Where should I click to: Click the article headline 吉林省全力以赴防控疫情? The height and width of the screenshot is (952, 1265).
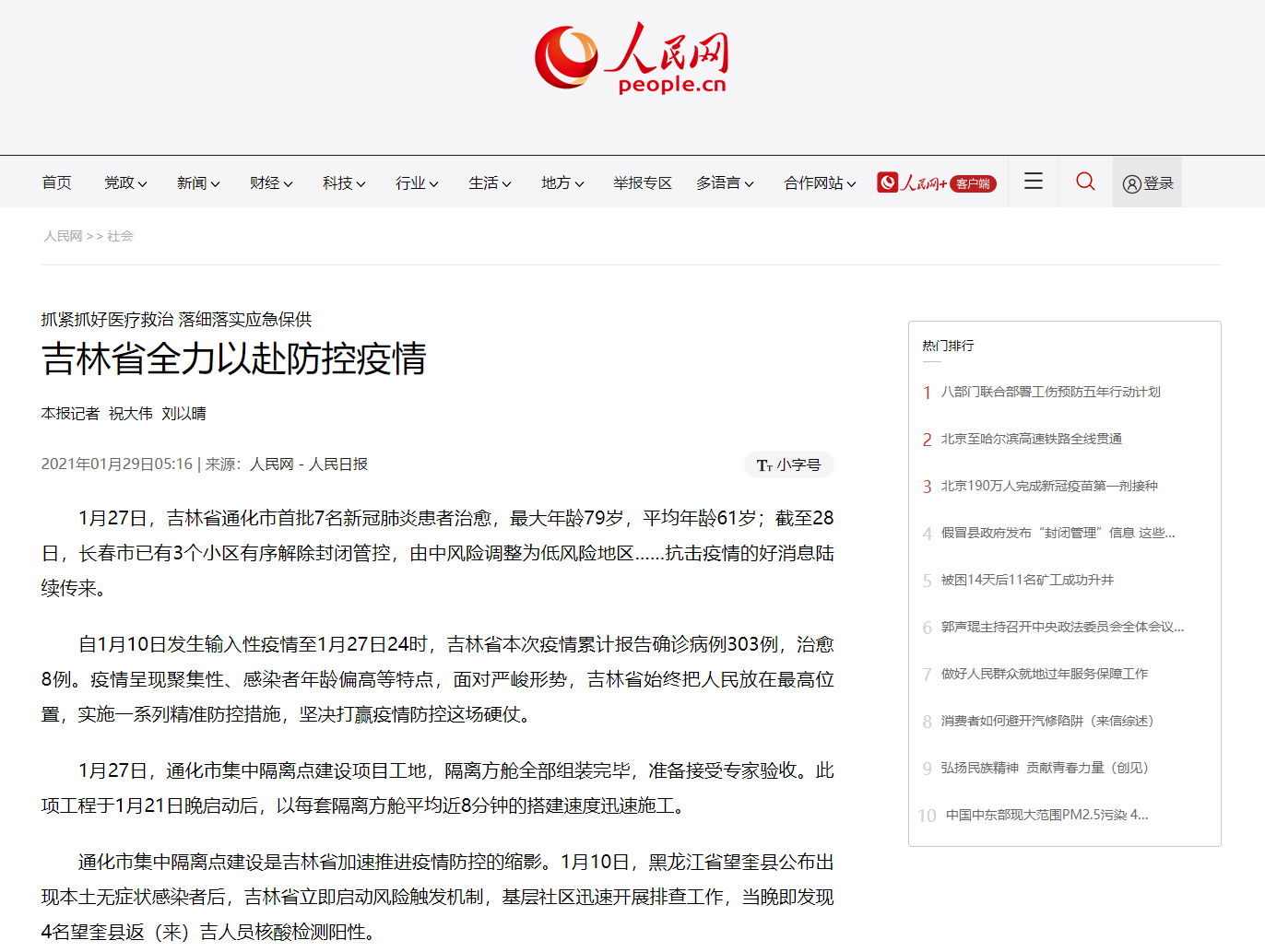pyautogui.click(x=234, y=359)
